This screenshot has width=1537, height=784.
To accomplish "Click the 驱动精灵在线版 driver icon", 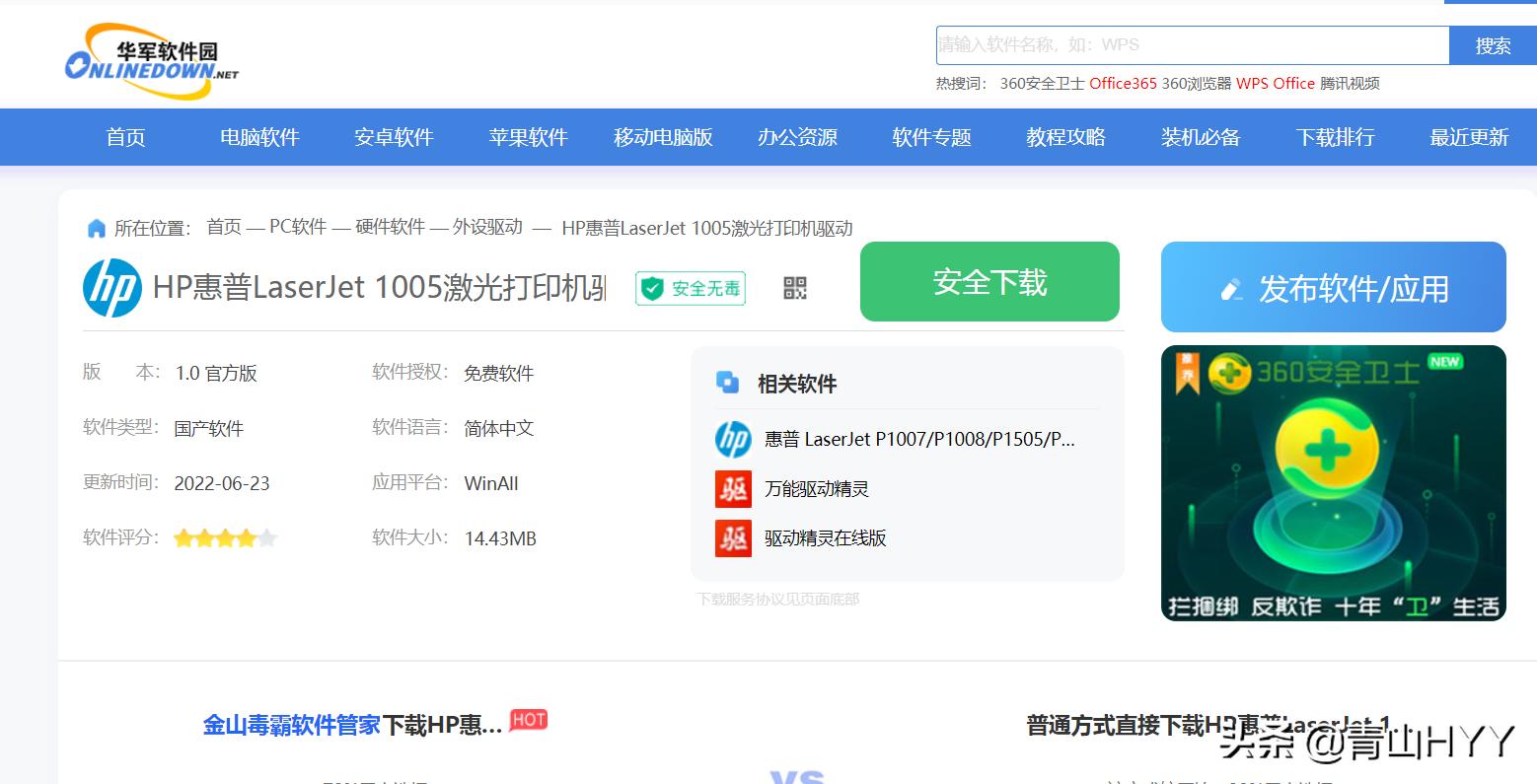I will (732, 538).
